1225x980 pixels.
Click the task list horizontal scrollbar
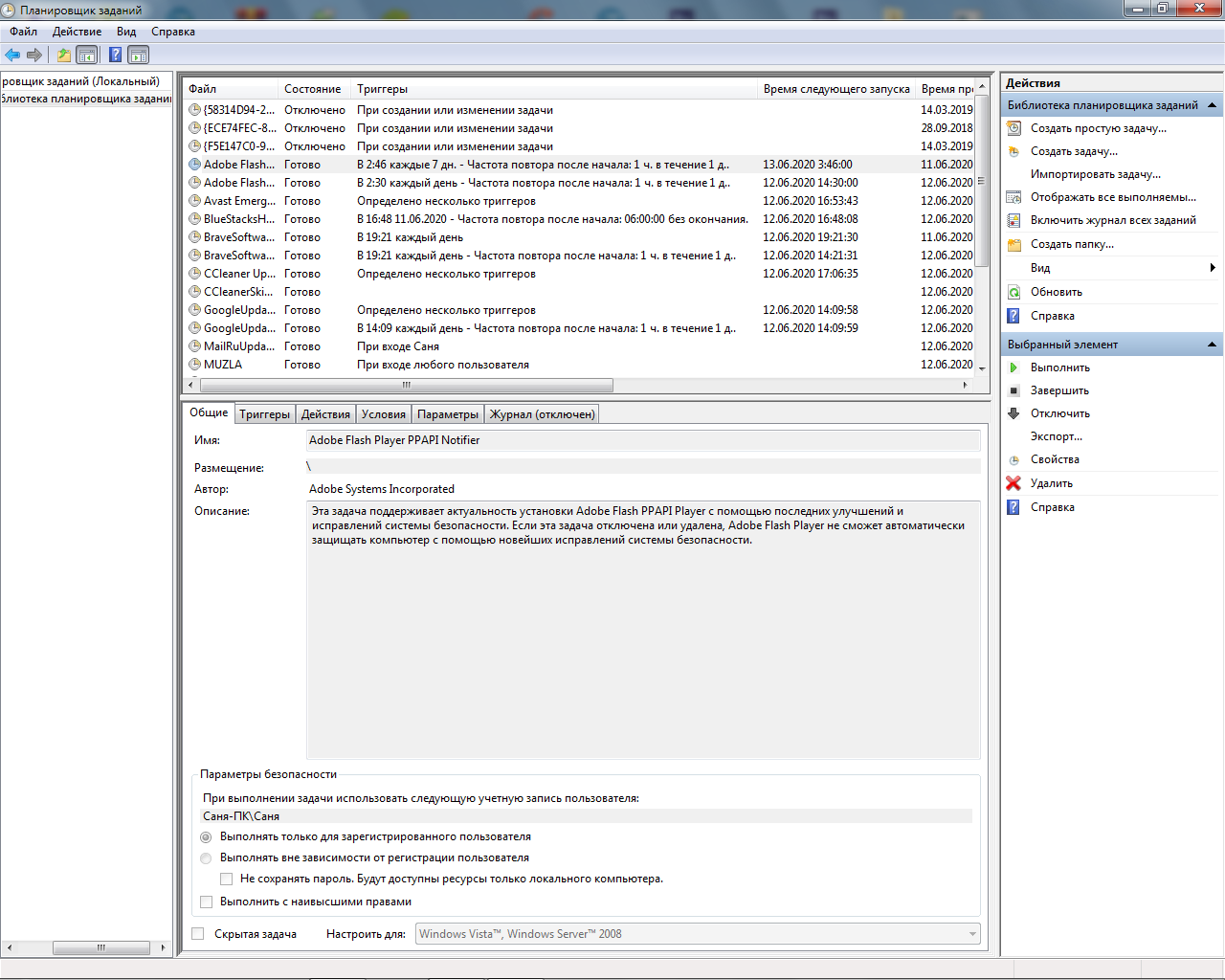[x=407, y=385]
